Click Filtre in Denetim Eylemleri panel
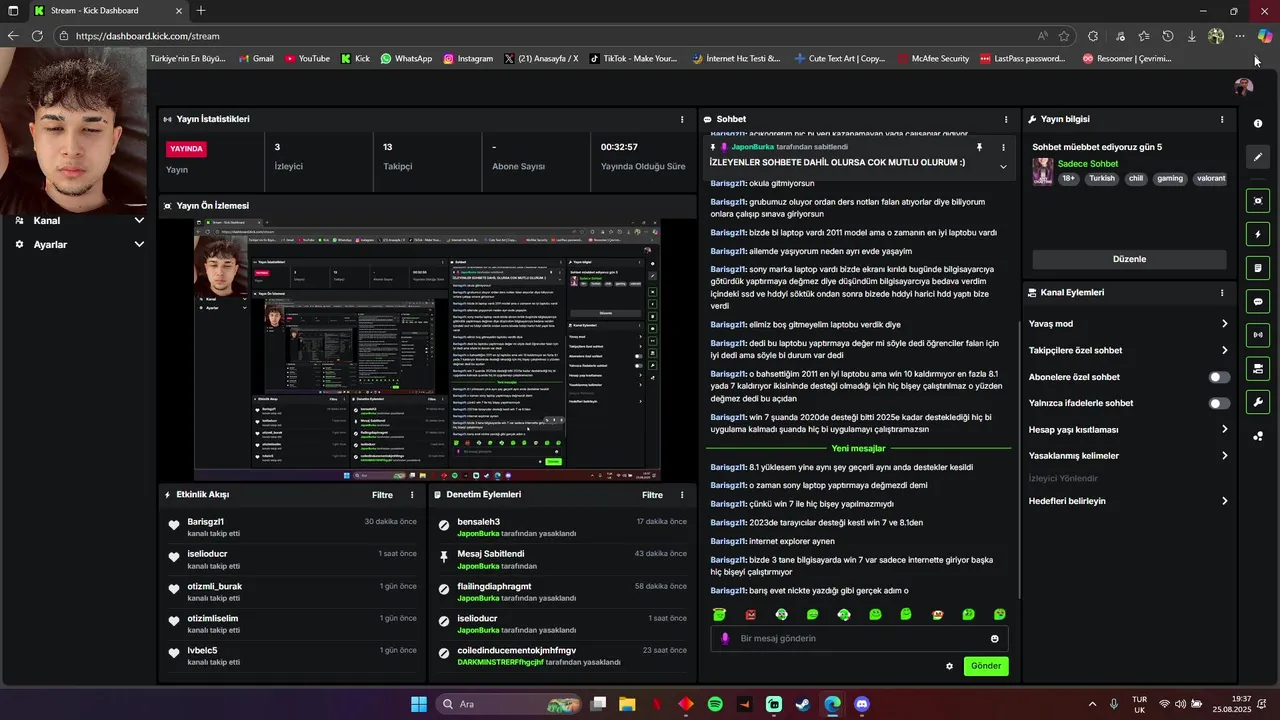The image size is (1280, 720). point(652,495)
